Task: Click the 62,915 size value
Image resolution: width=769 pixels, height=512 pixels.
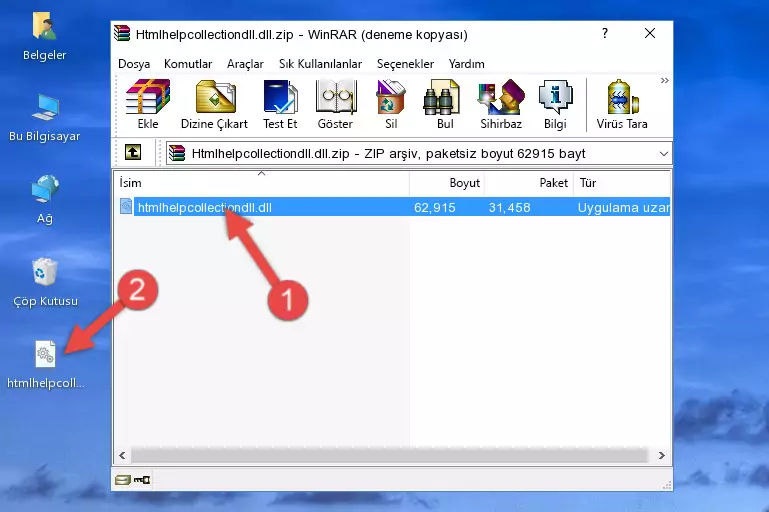Action: pos(435,207)
